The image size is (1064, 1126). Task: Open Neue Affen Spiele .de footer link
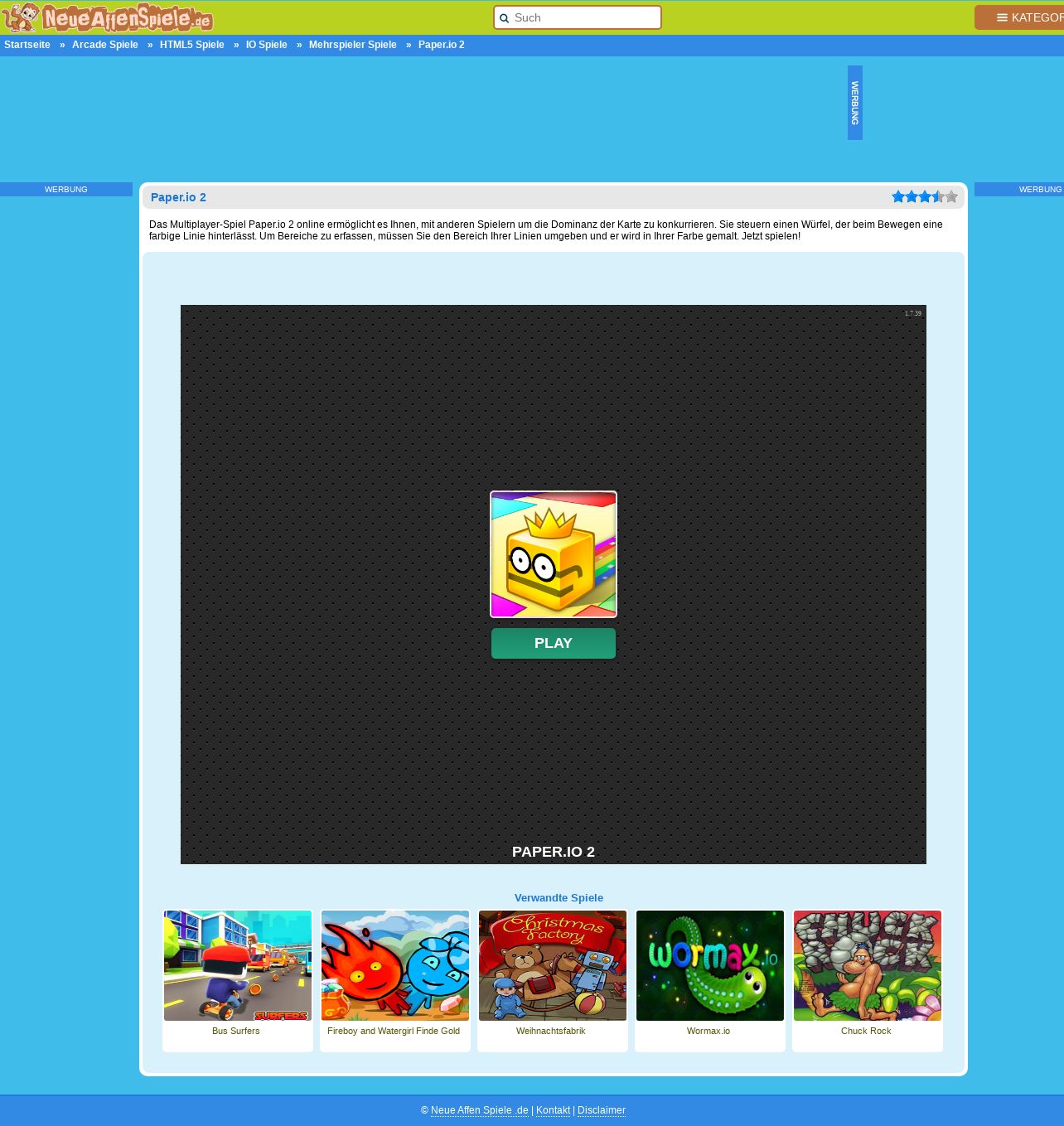coord(480,1110)
